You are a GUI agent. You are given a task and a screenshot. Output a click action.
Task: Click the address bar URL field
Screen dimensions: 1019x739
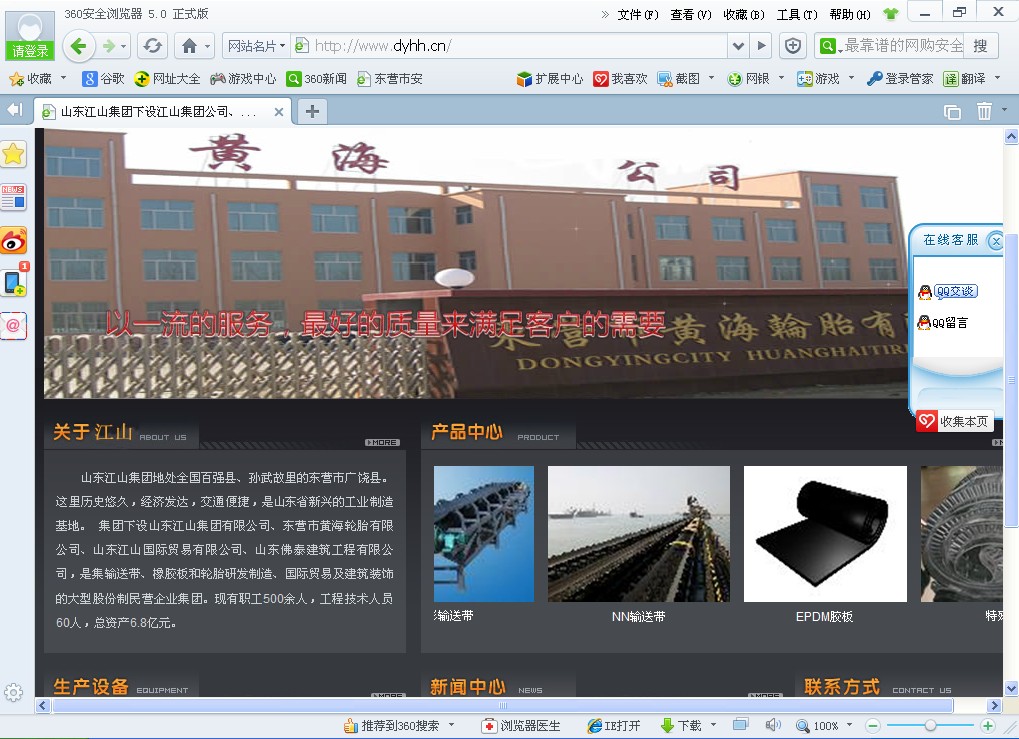point(510,45)
